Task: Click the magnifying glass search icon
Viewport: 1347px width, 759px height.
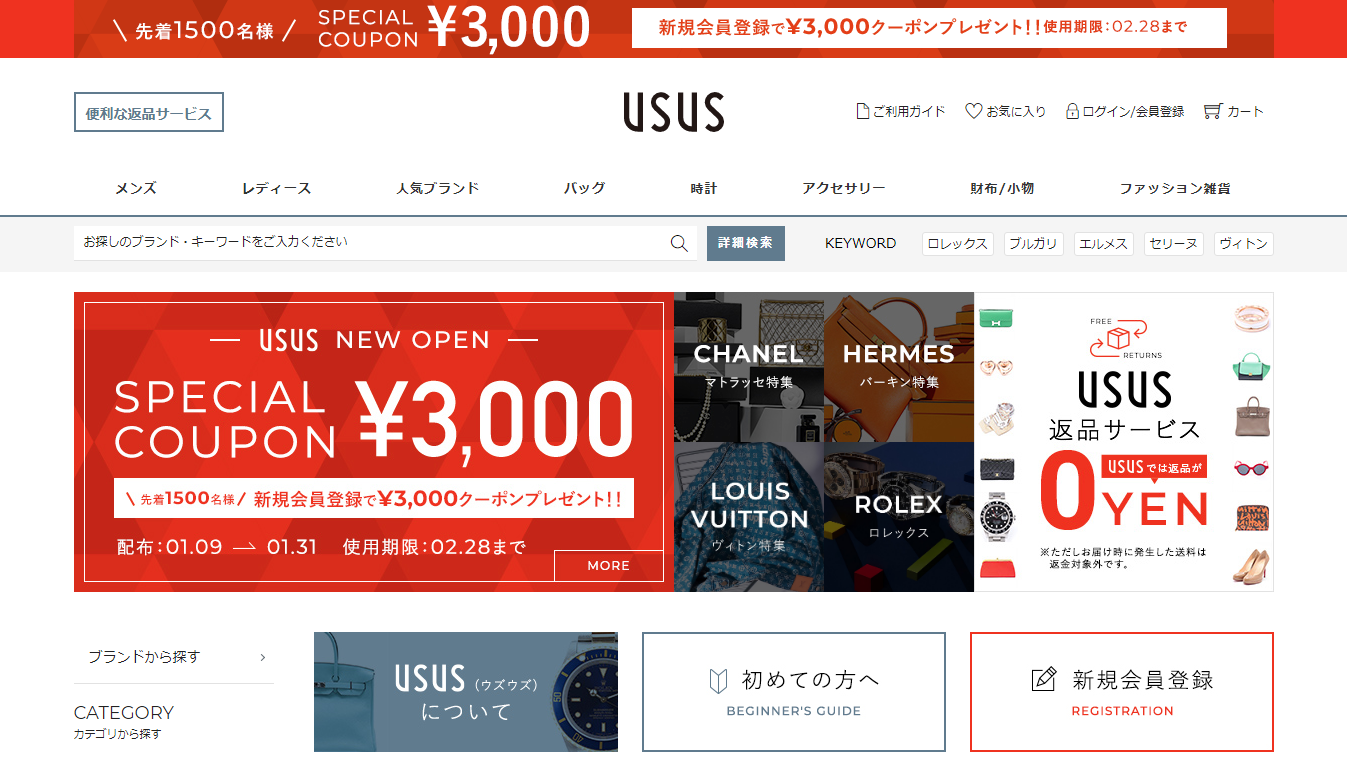Action: tap(679, 243)
